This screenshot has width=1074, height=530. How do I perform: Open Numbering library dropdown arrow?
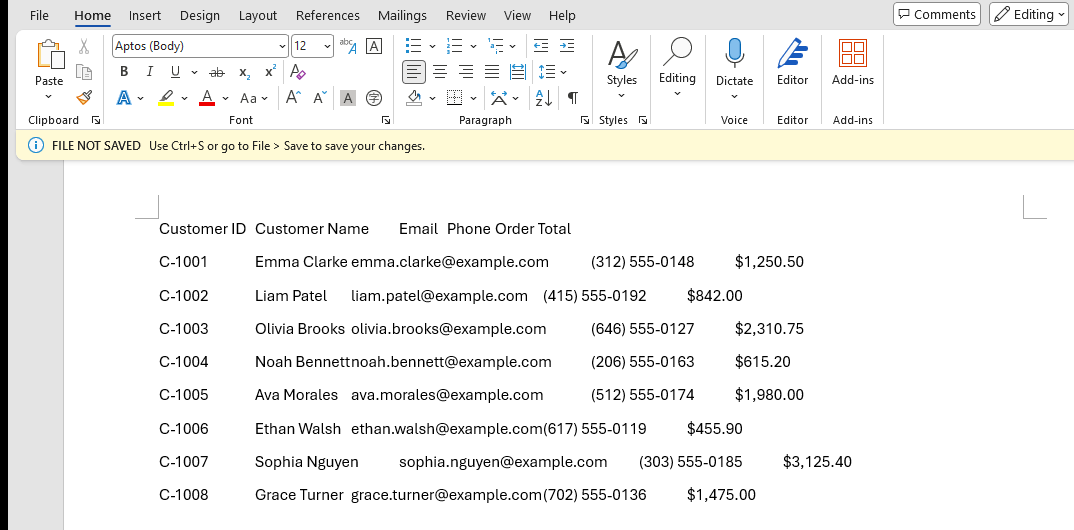(473, 46)
